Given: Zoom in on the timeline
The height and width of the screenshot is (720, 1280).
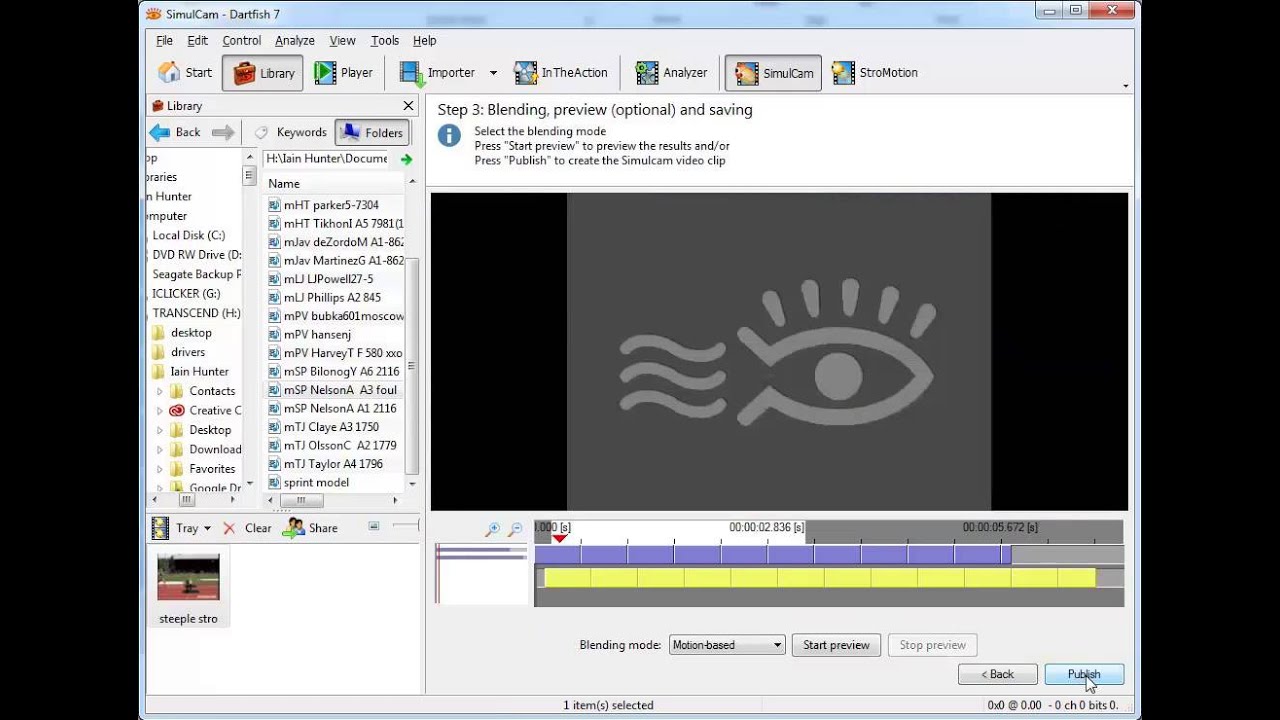Looking at the screenshot, I should click(492, 530).
